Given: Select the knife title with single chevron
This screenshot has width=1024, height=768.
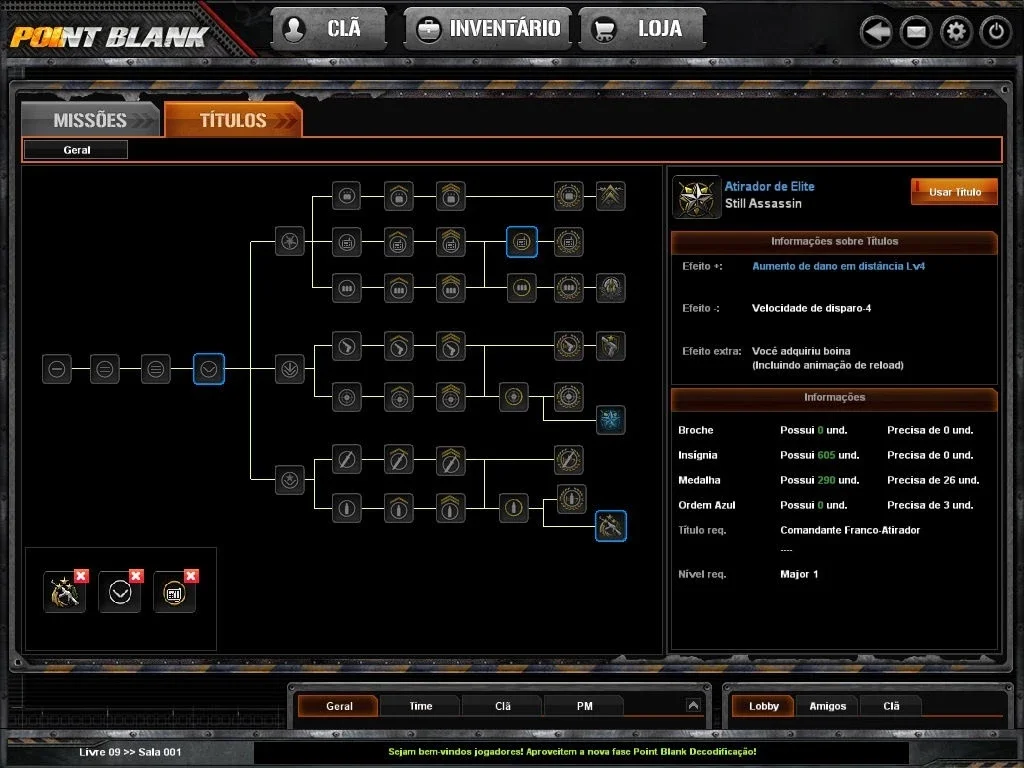Looking at the screenshot, I should click(x=398, y=460).
